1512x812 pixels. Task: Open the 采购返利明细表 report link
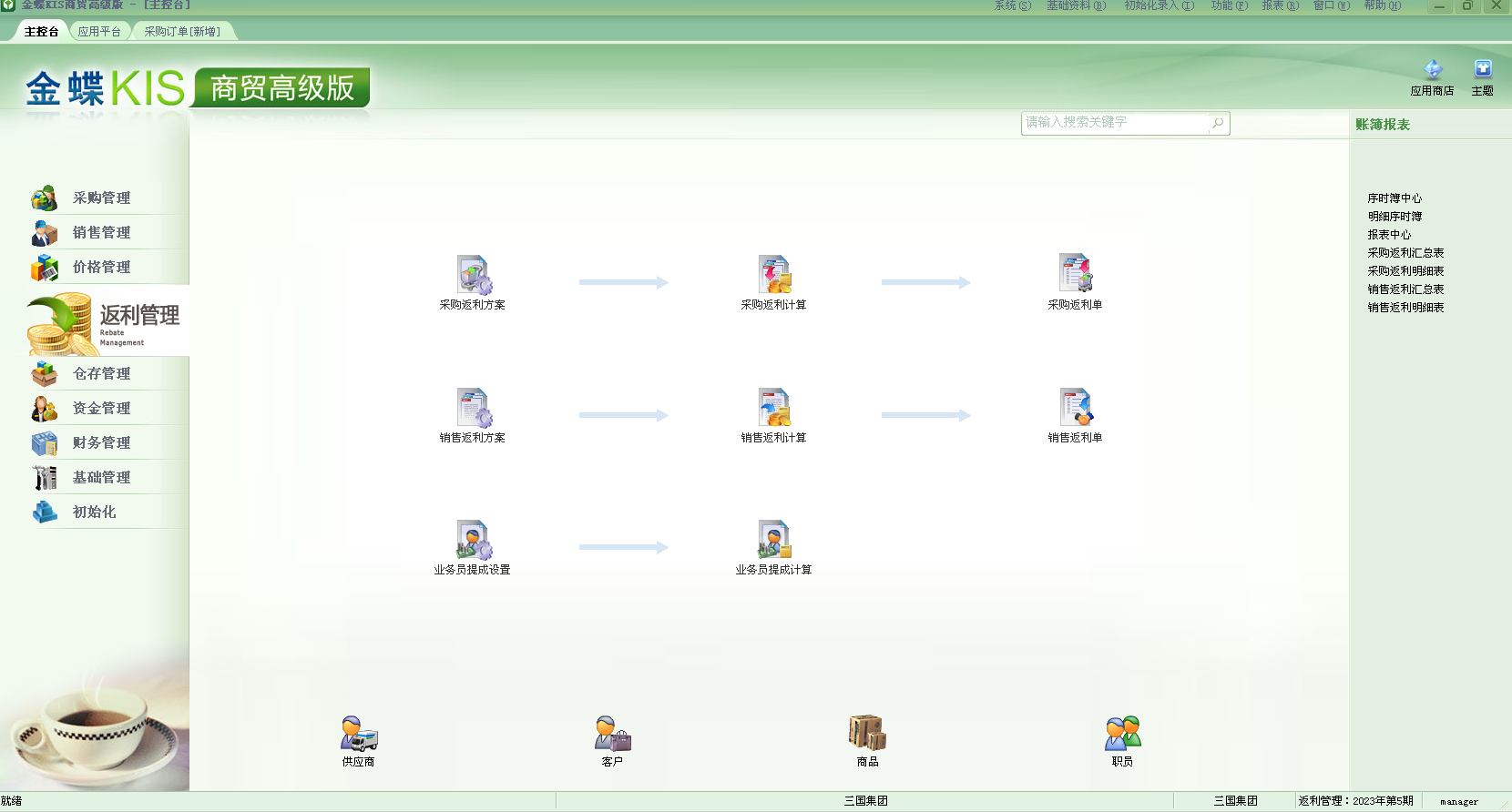[1405, 271]
